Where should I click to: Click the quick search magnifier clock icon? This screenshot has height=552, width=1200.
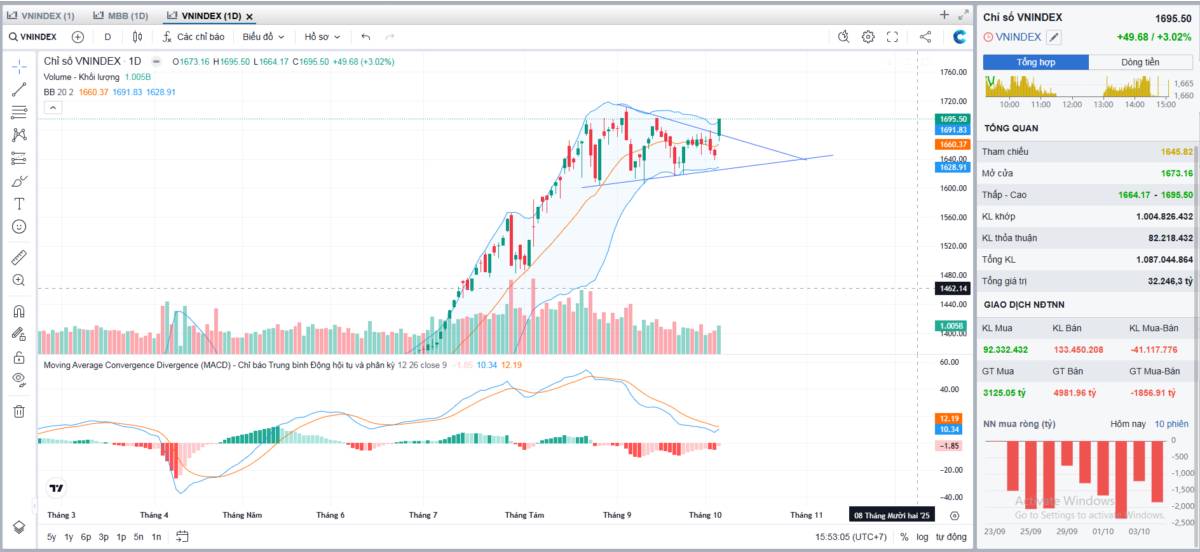843,37
